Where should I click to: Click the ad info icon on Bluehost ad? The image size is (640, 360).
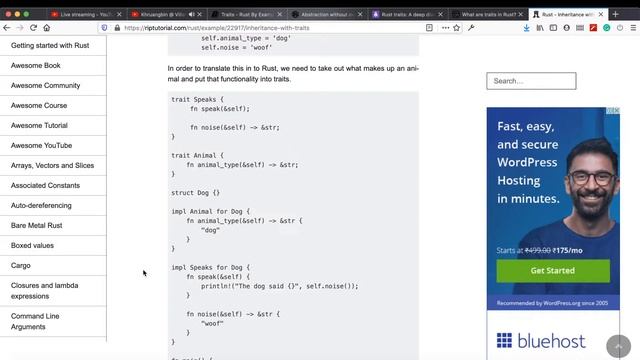pos(610,111)
